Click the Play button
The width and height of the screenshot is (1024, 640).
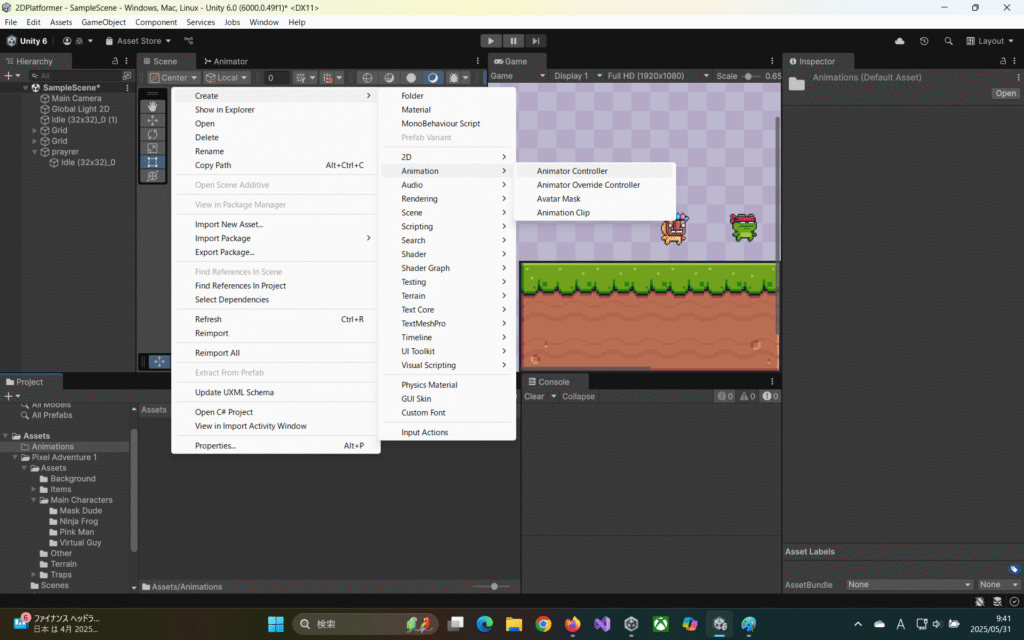pyautogui.click(x=491, y=40)
